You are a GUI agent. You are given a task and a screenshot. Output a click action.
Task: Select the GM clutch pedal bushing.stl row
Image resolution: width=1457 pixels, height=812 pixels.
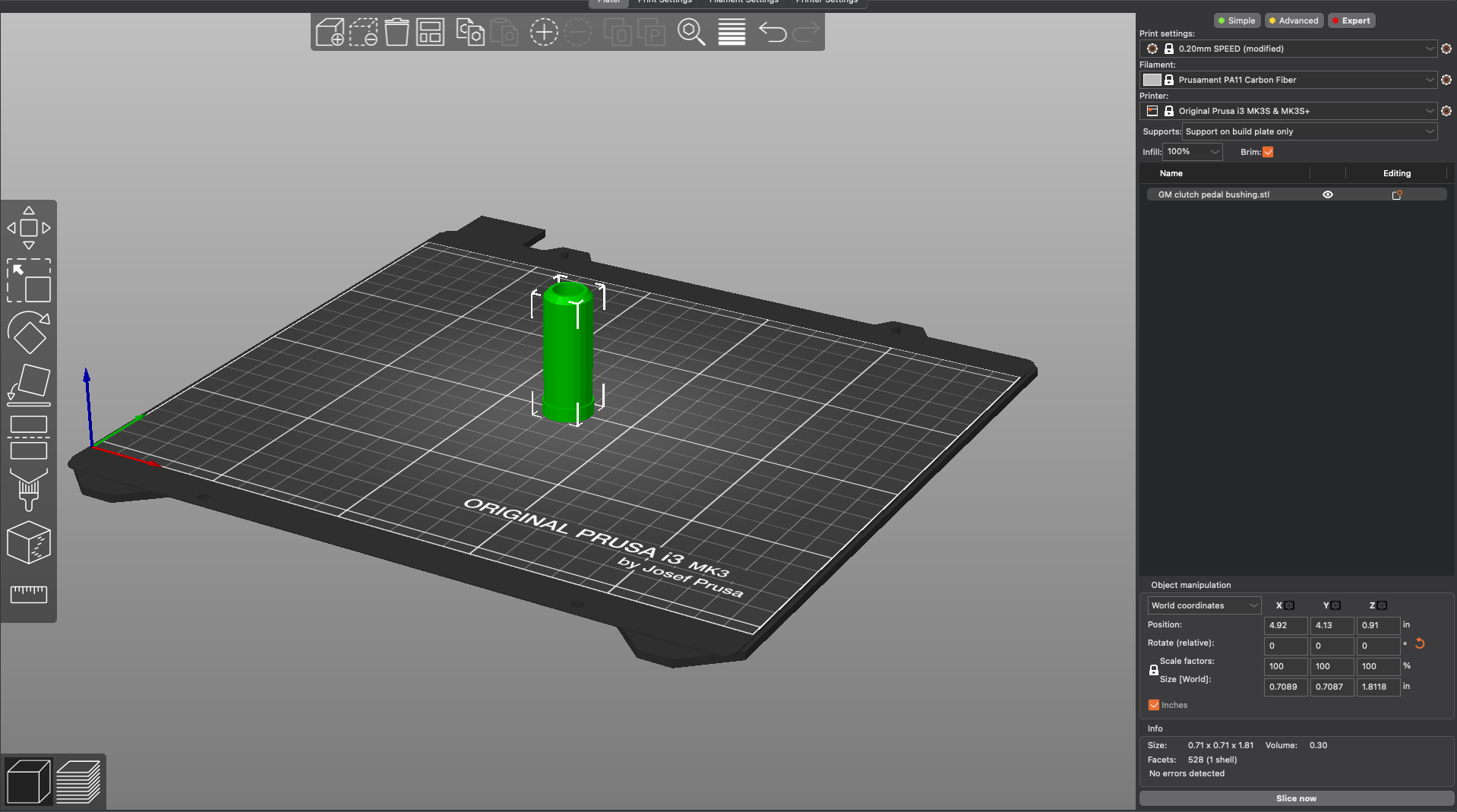(x=1296, y=194)
